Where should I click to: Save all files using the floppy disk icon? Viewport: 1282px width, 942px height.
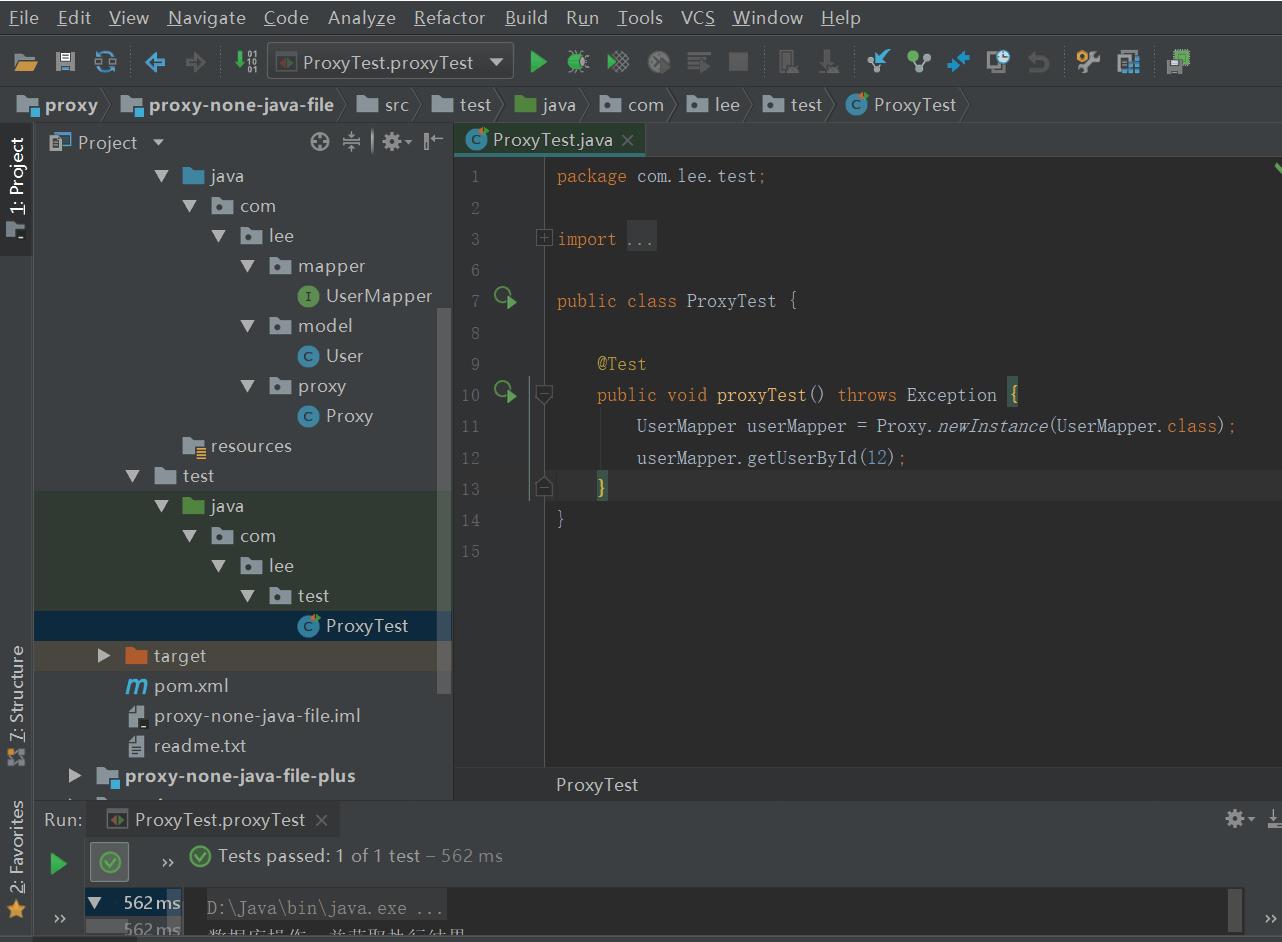[65, 62]
